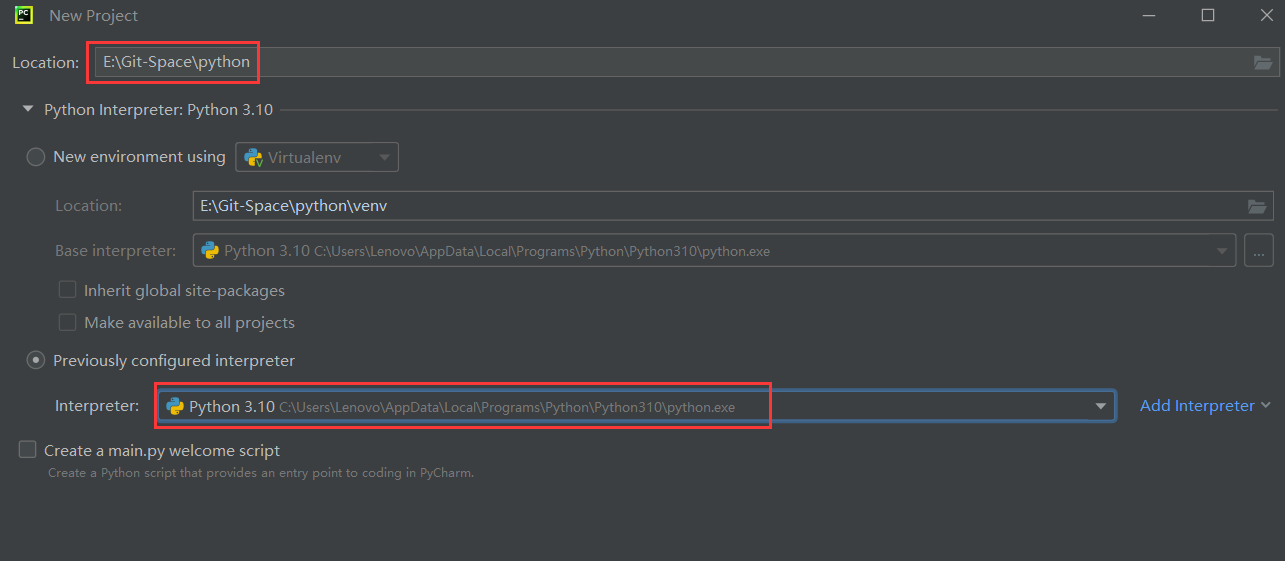Collapse the Python Interpreter section
Image resolution: width=1285 pixels, height=561 pixels.
click(x=28, y=109)
